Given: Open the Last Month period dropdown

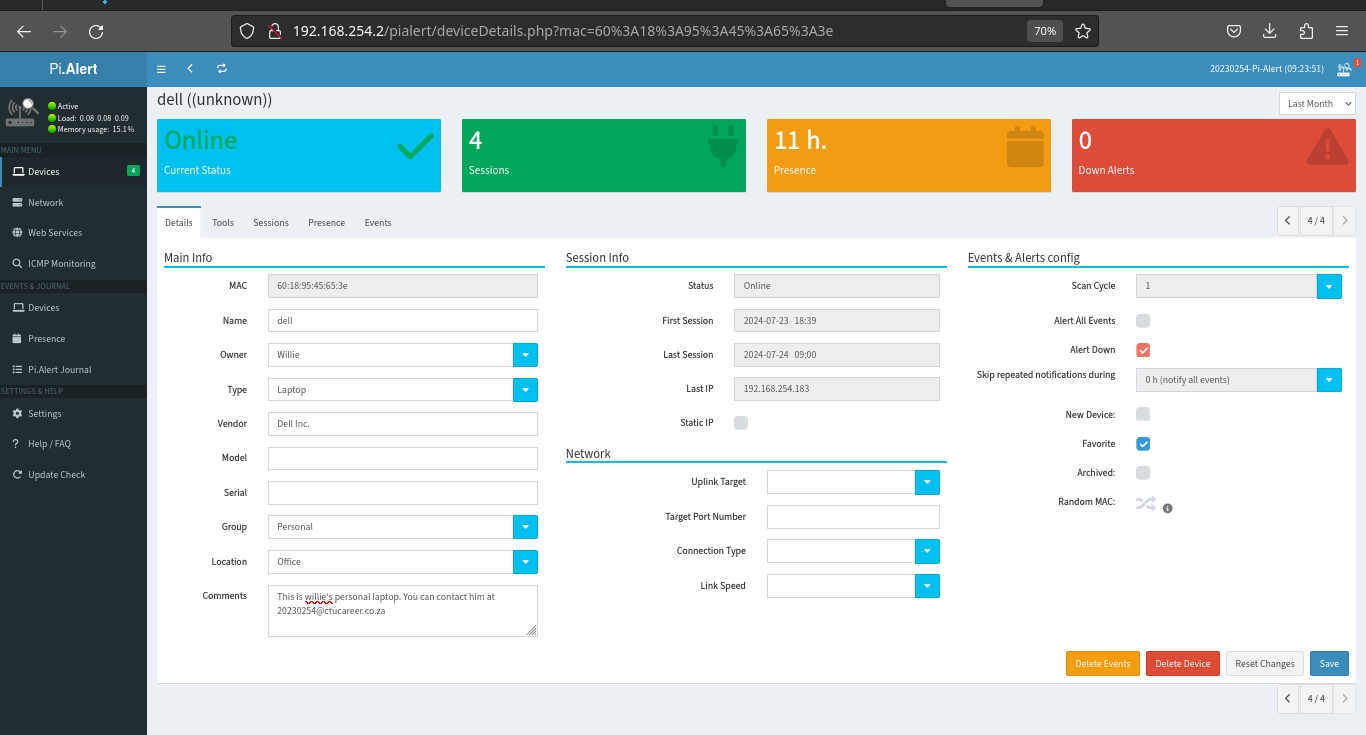Looking at the screenshot, I should pyautogui.click(x=1316, y=103).
